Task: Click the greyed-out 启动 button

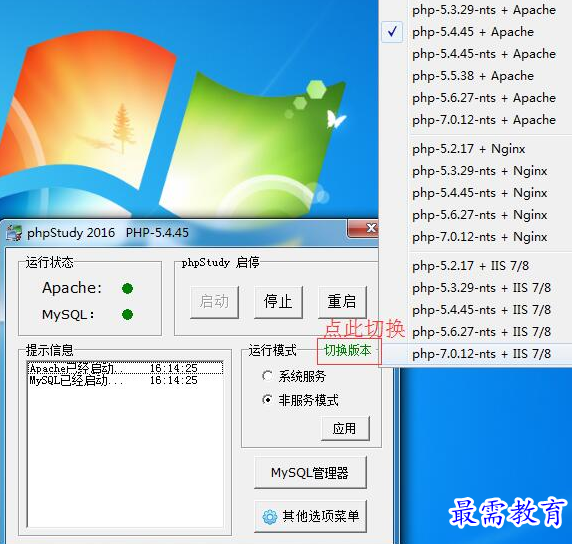Action: tap(215, 302)
